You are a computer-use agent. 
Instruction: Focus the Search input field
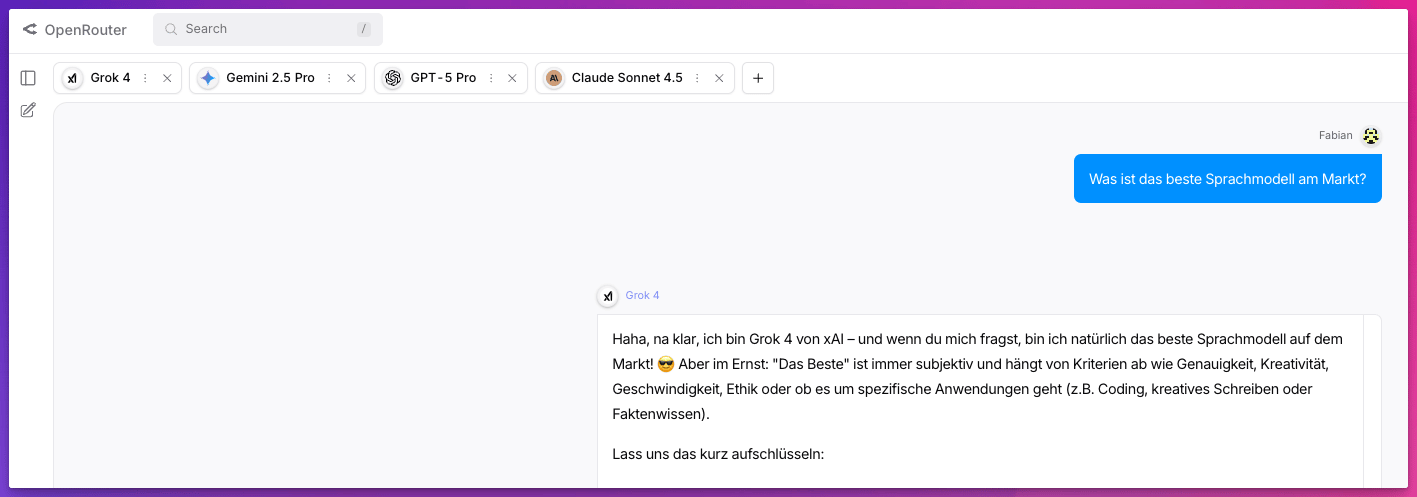tap(268, 29)
